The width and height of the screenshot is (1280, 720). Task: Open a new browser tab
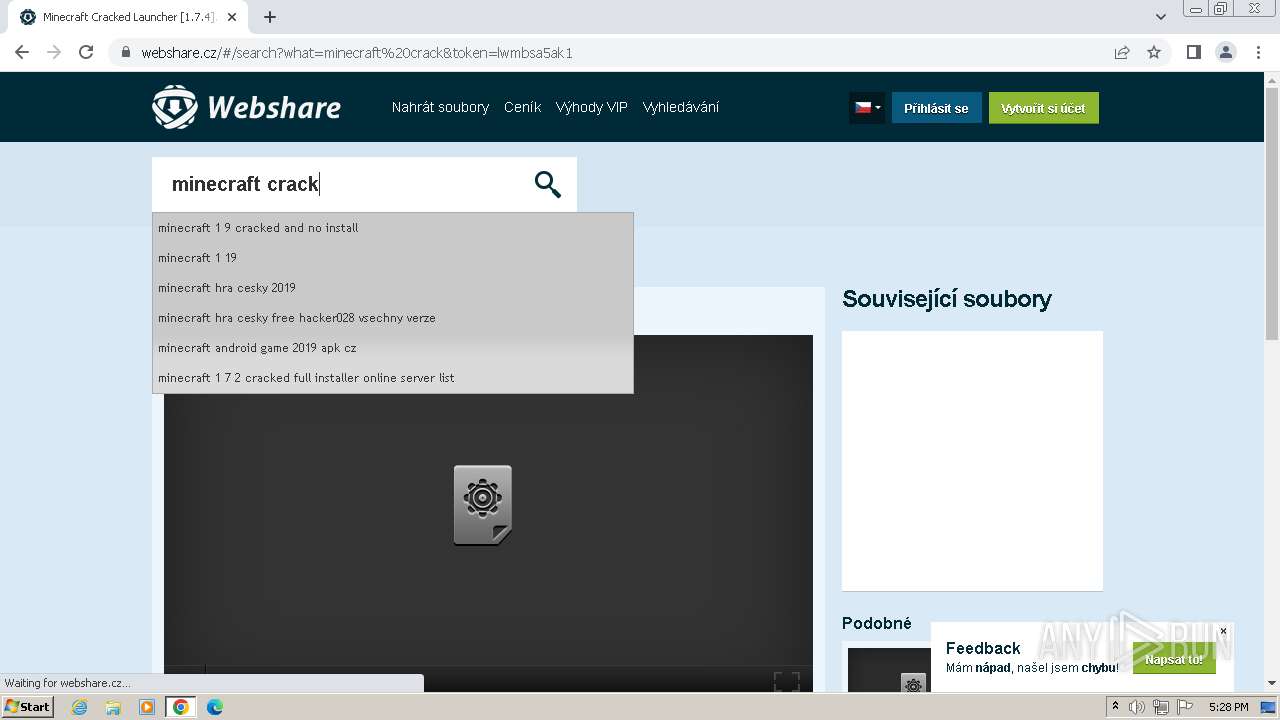click(x=270, y=17)
